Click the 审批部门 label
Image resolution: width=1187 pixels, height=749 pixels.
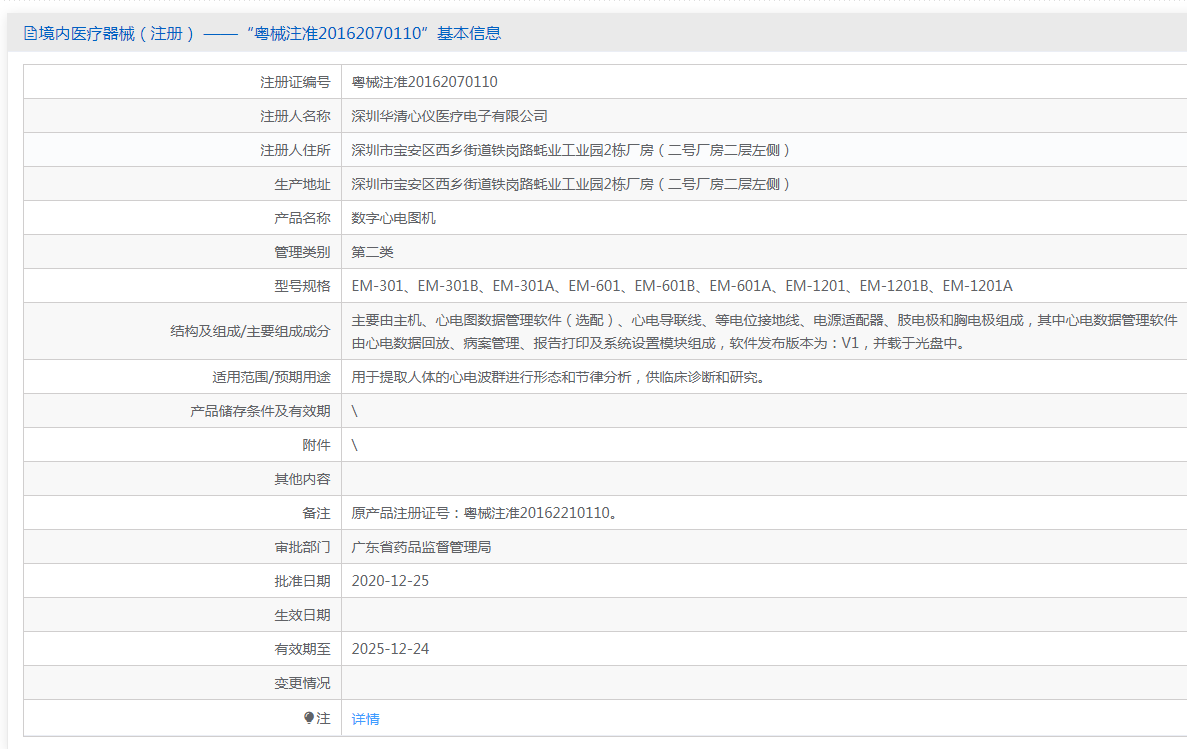(302, 547)
